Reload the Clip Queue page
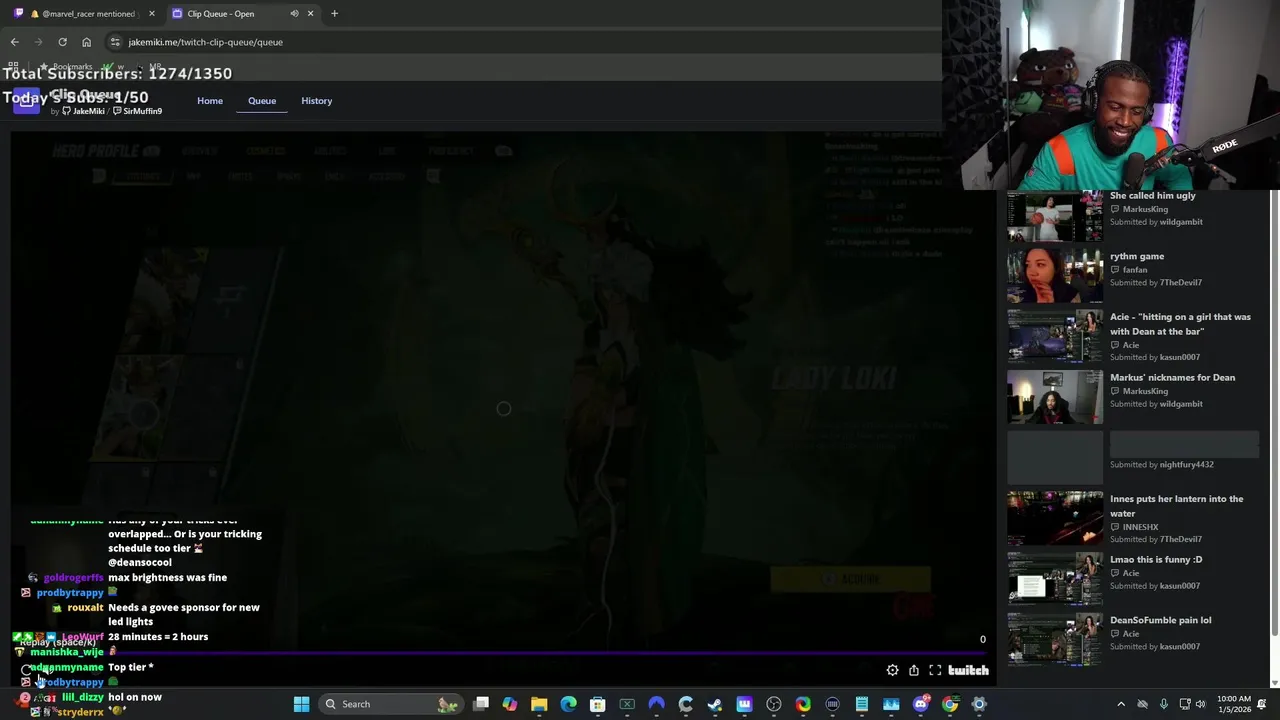The height and width of the screenshot is (720, 1280). (62, 42)
